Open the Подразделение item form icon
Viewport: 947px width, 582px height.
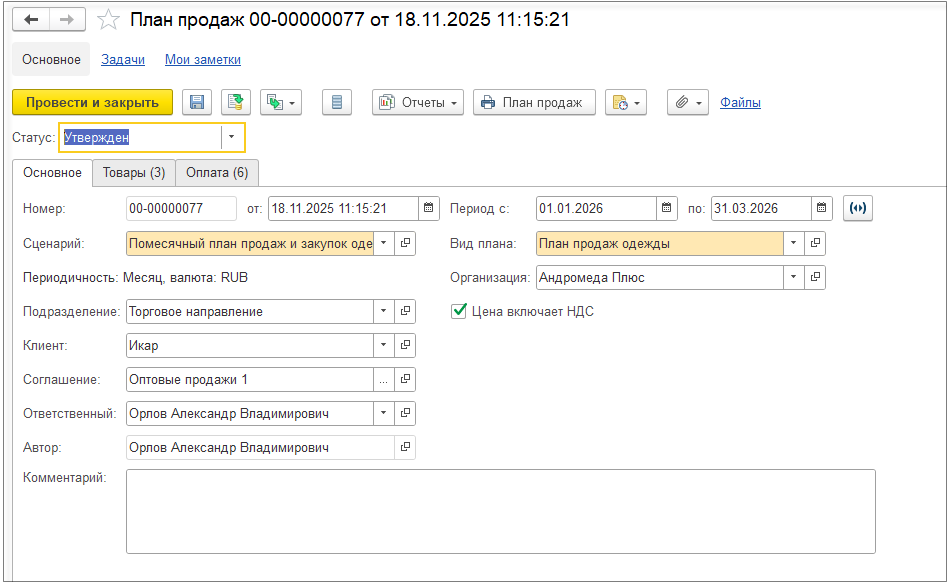click(405, 312)
